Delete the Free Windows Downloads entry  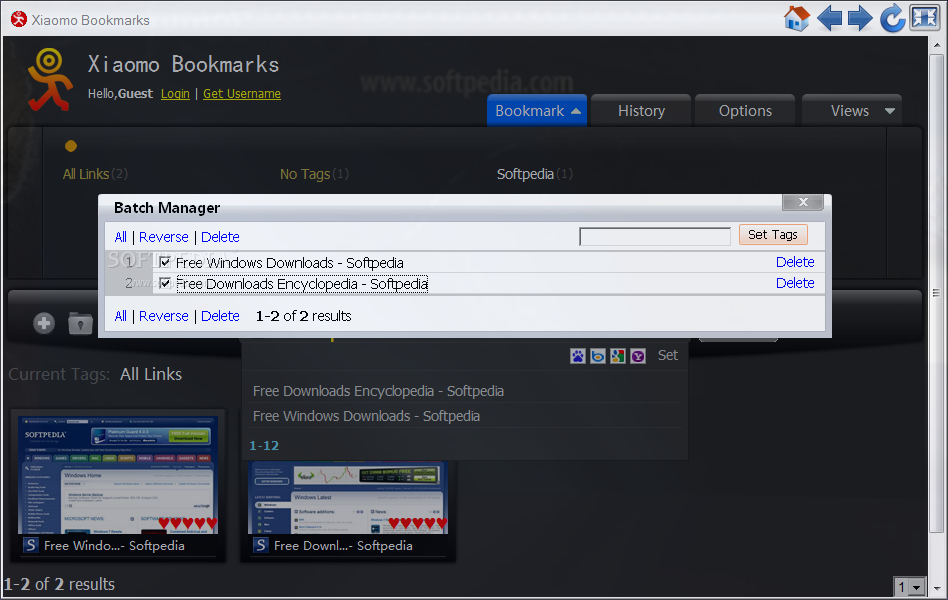click(x=795, y=262)
